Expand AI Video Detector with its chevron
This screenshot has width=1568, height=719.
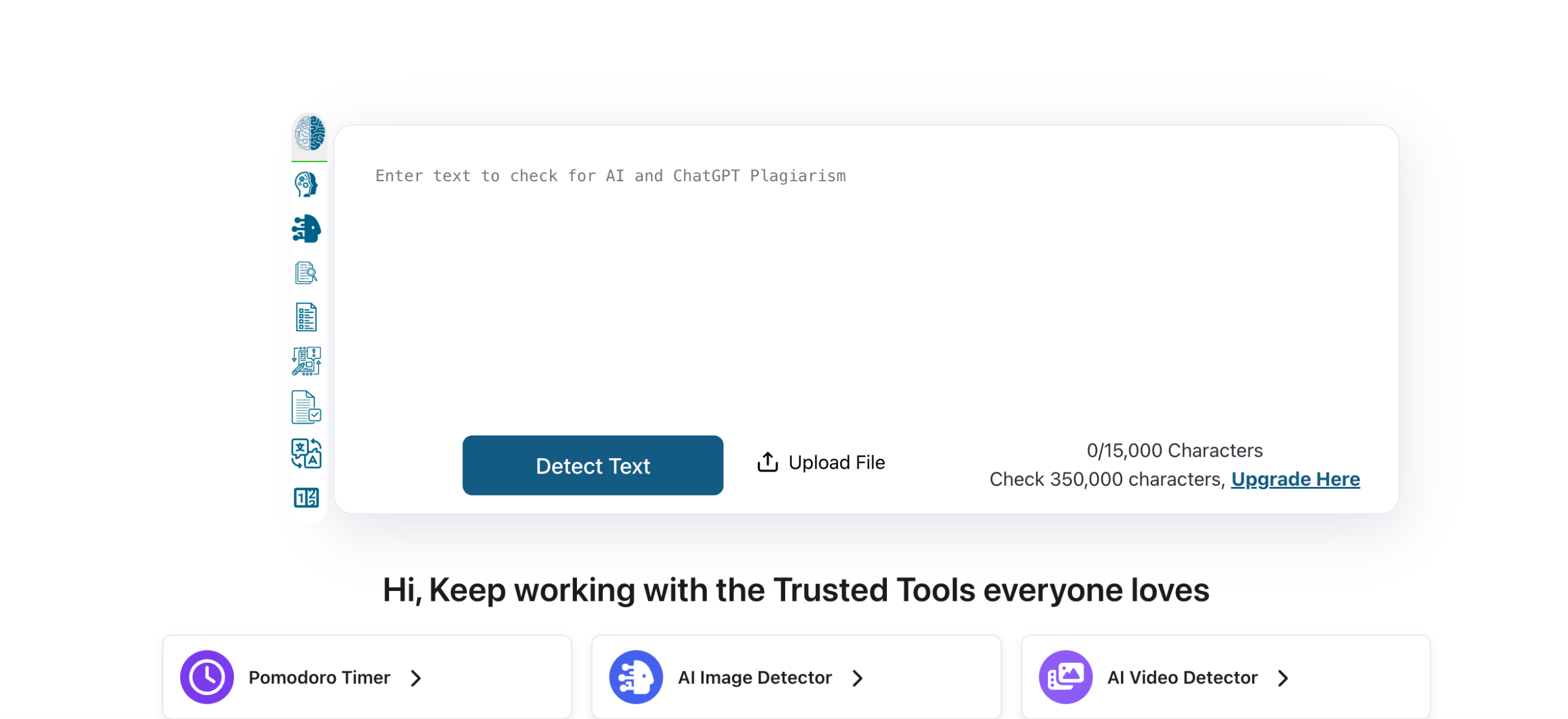(1283, 678)
